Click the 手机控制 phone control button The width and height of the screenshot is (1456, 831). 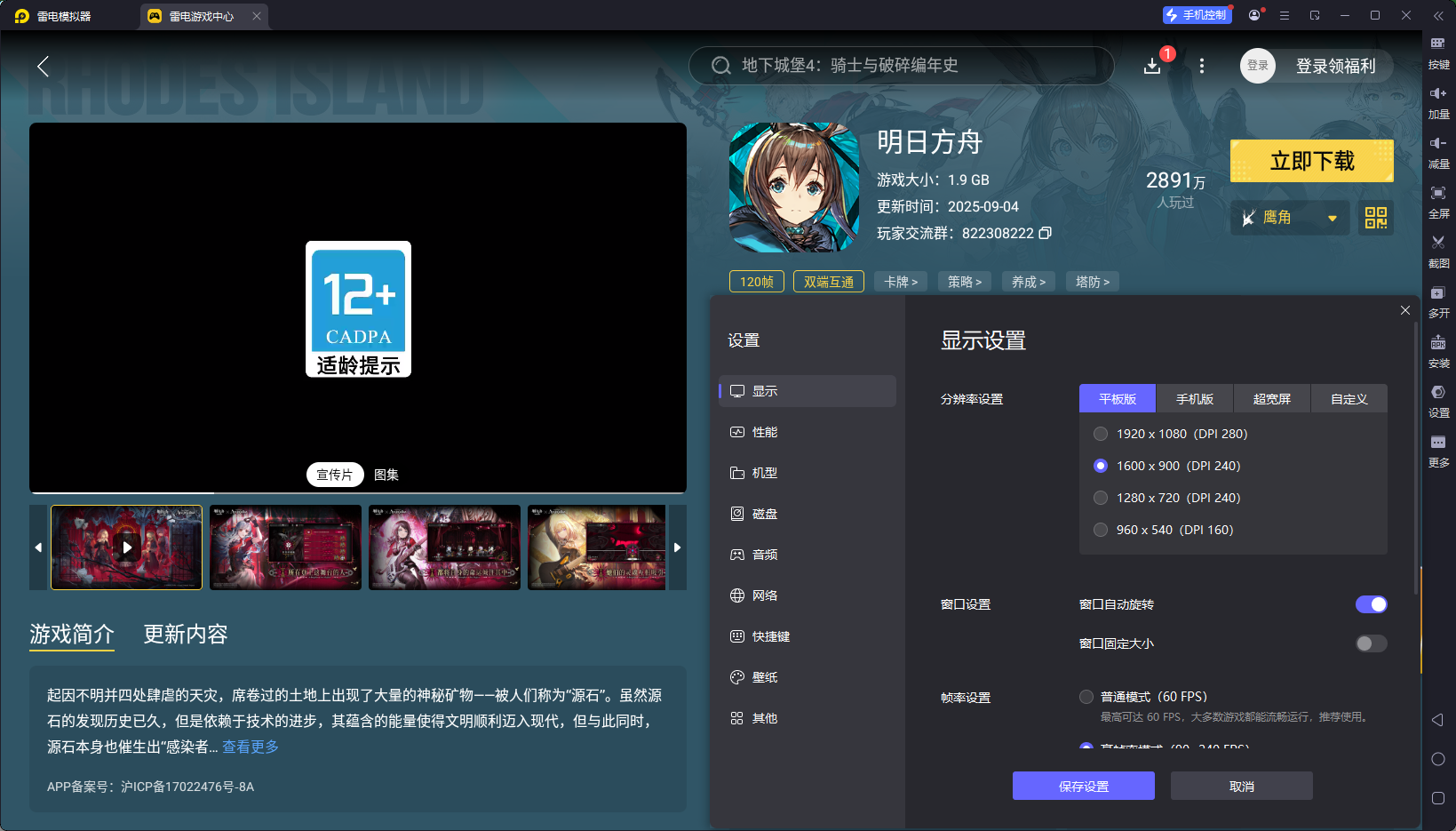click(1197, 15)
